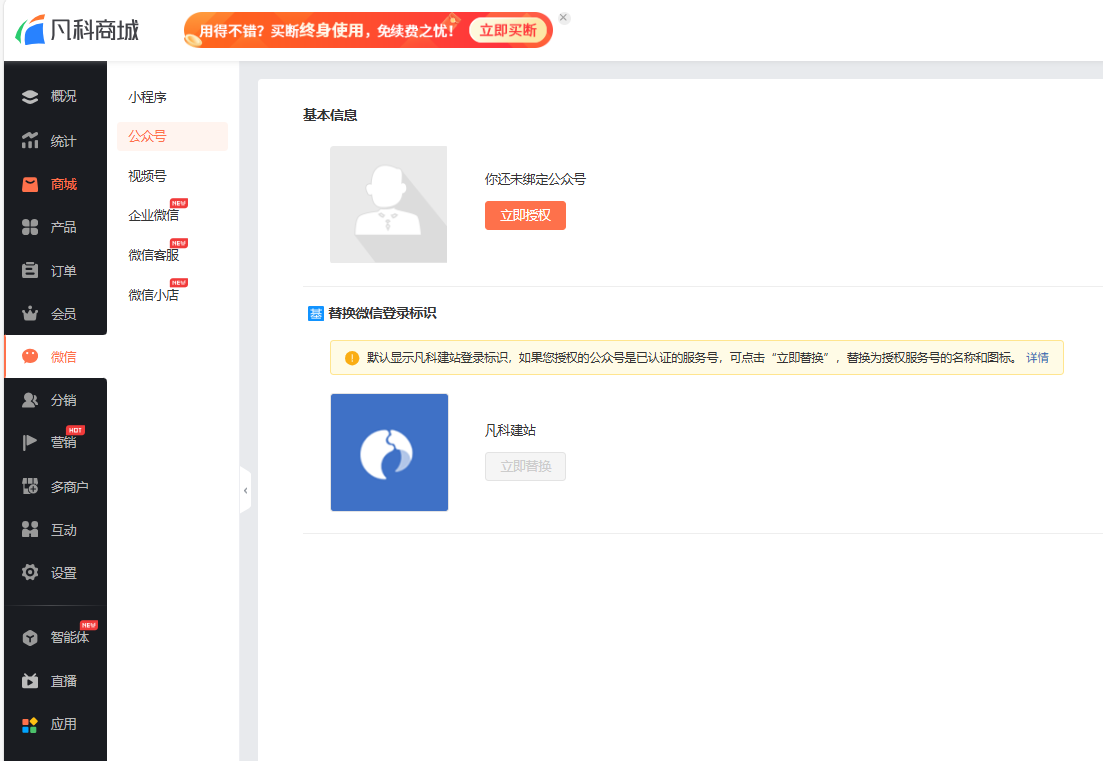1103x761 pixels.
Task: Open 订单 orders icon
Action: [30, 270]
